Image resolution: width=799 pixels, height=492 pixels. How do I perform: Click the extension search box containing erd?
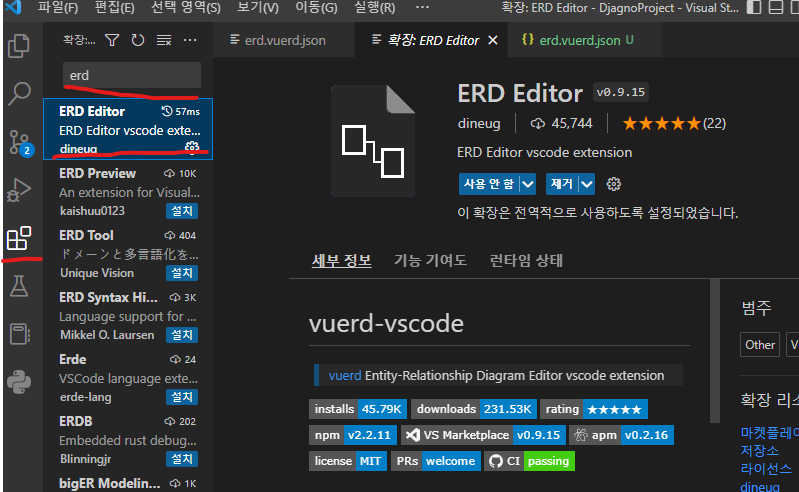132,75
